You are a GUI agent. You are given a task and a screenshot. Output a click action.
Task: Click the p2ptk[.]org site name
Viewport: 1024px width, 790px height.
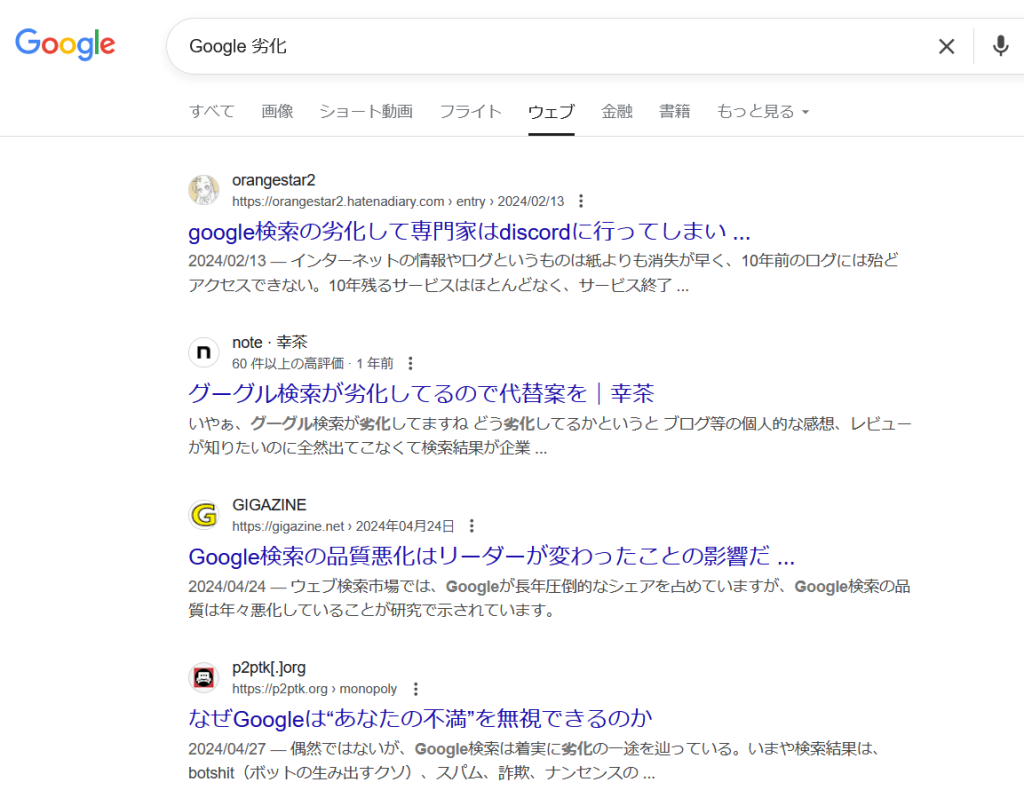click(268, 668)
